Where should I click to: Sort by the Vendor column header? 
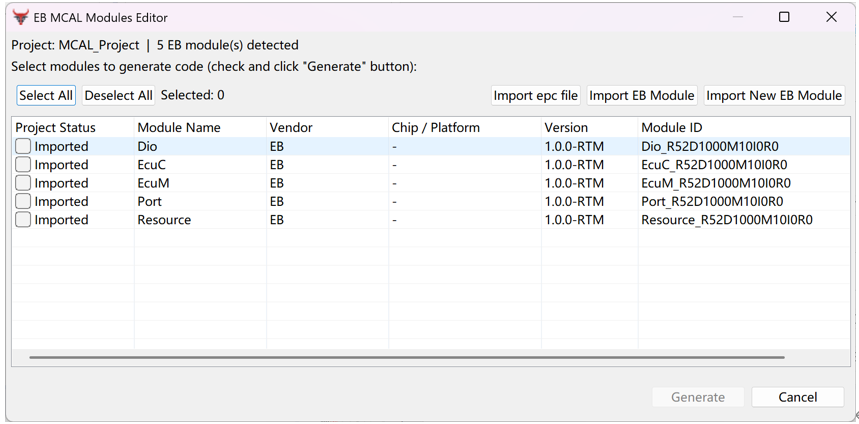(328, 128)
